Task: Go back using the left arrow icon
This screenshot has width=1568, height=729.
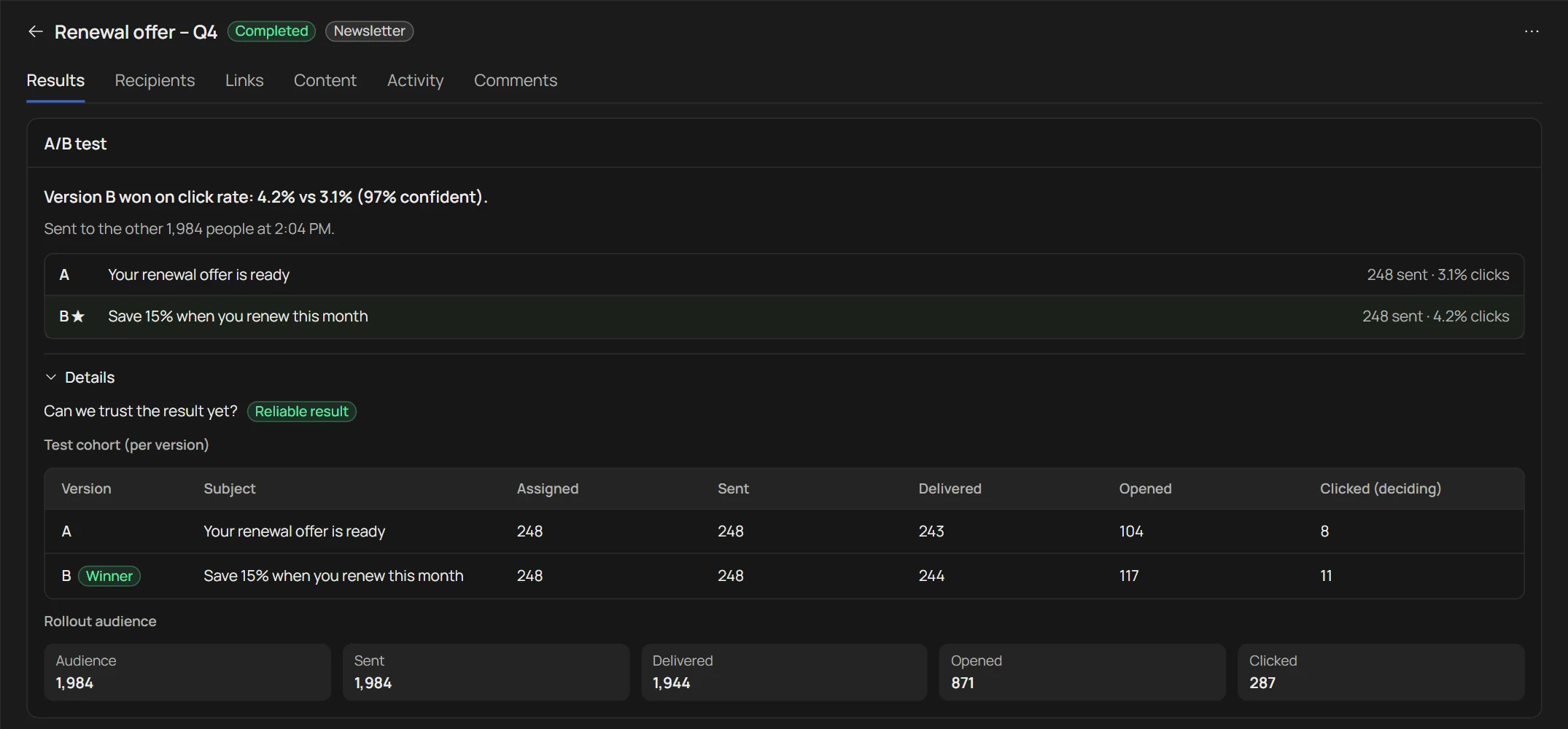Action: pos(35,31)
